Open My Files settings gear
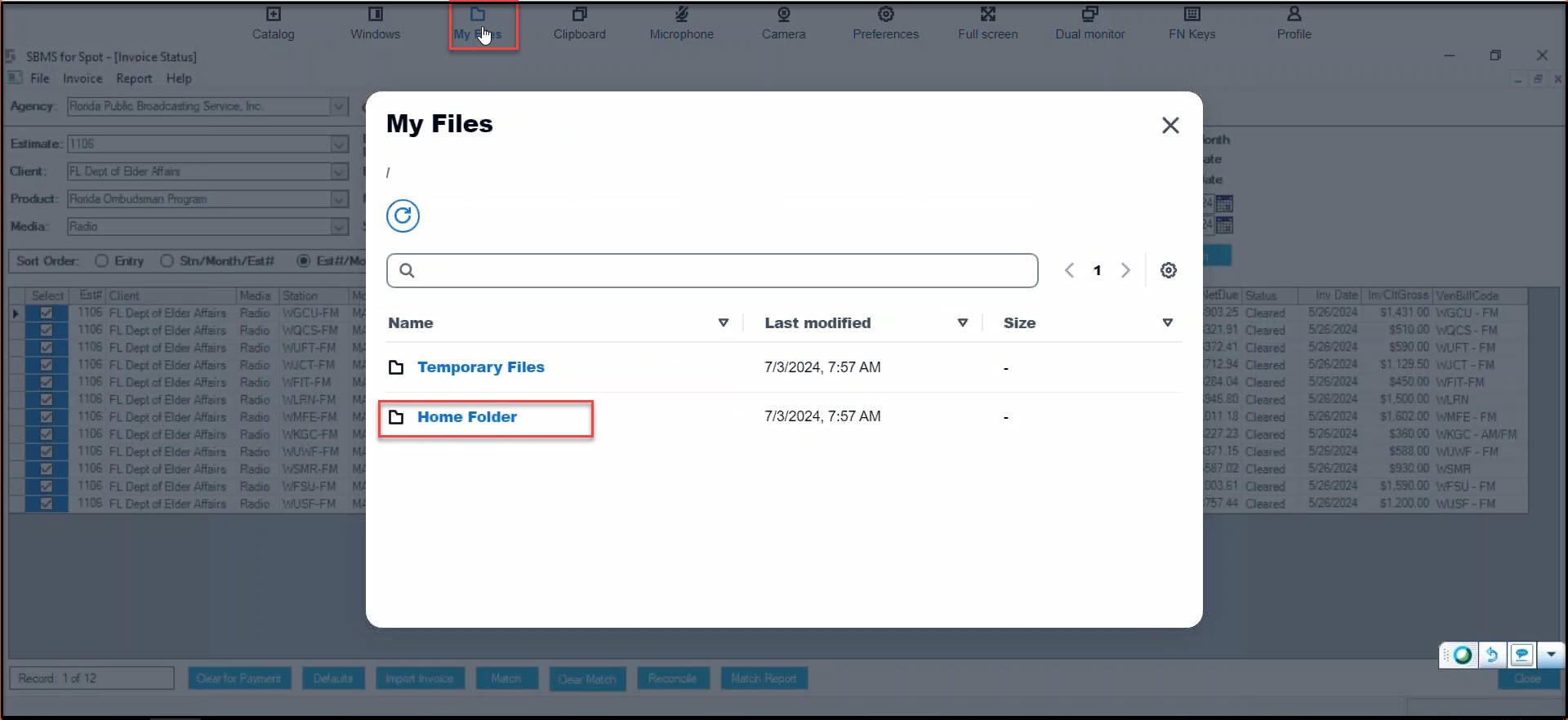The height and width of the screenshot is (720, 1568). pyautogui.click(x=1169, y=270)
